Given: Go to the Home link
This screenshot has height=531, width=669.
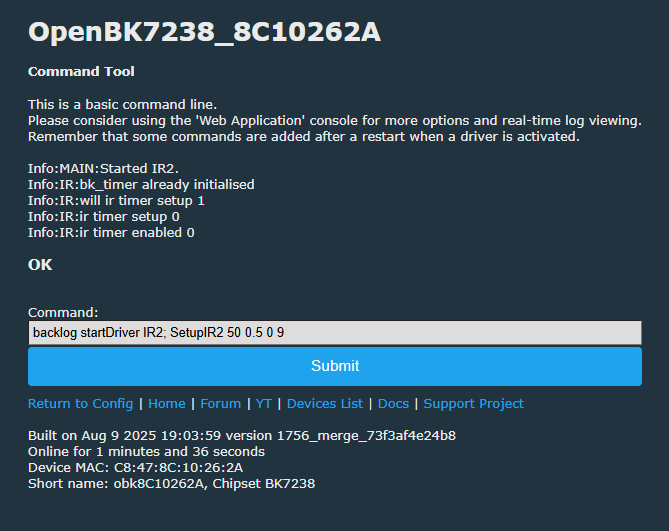Looking at the screenshot, I should point(167,404).
